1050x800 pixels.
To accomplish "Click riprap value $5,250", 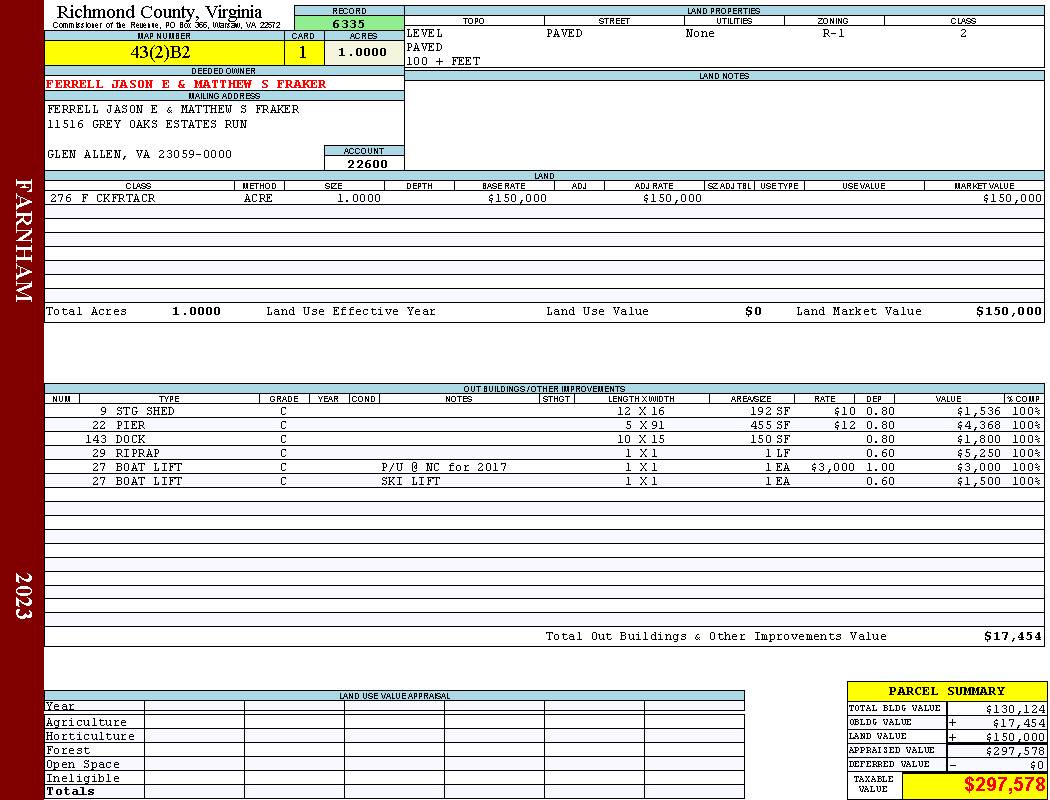I will (978, 453).
